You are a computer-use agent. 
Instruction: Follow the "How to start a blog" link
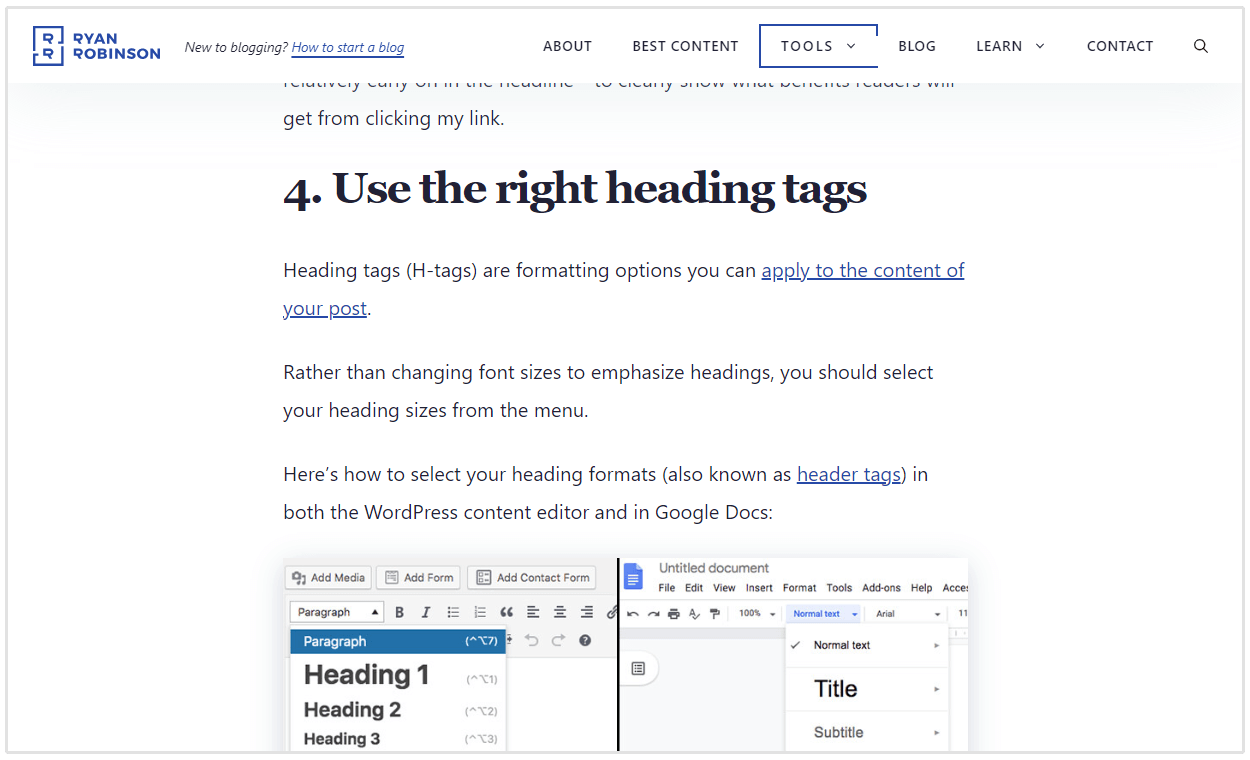click(348, 47)
